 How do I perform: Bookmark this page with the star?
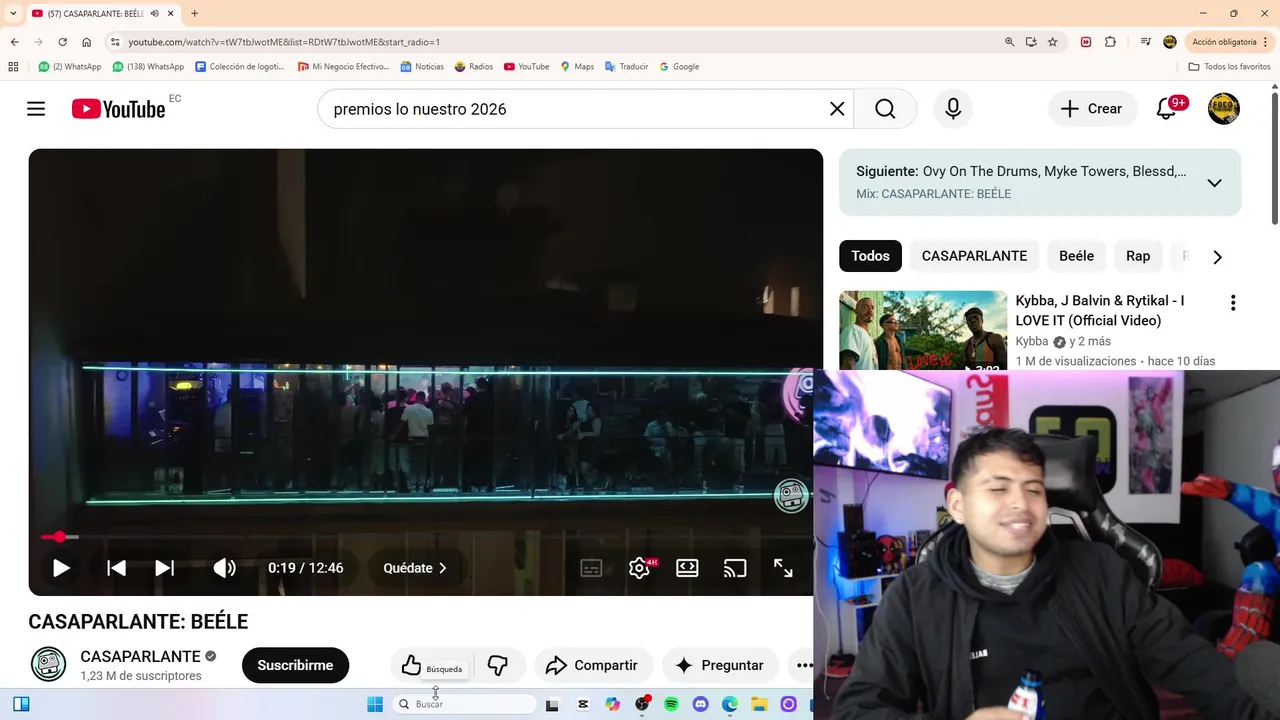[x=1053, y=42]
